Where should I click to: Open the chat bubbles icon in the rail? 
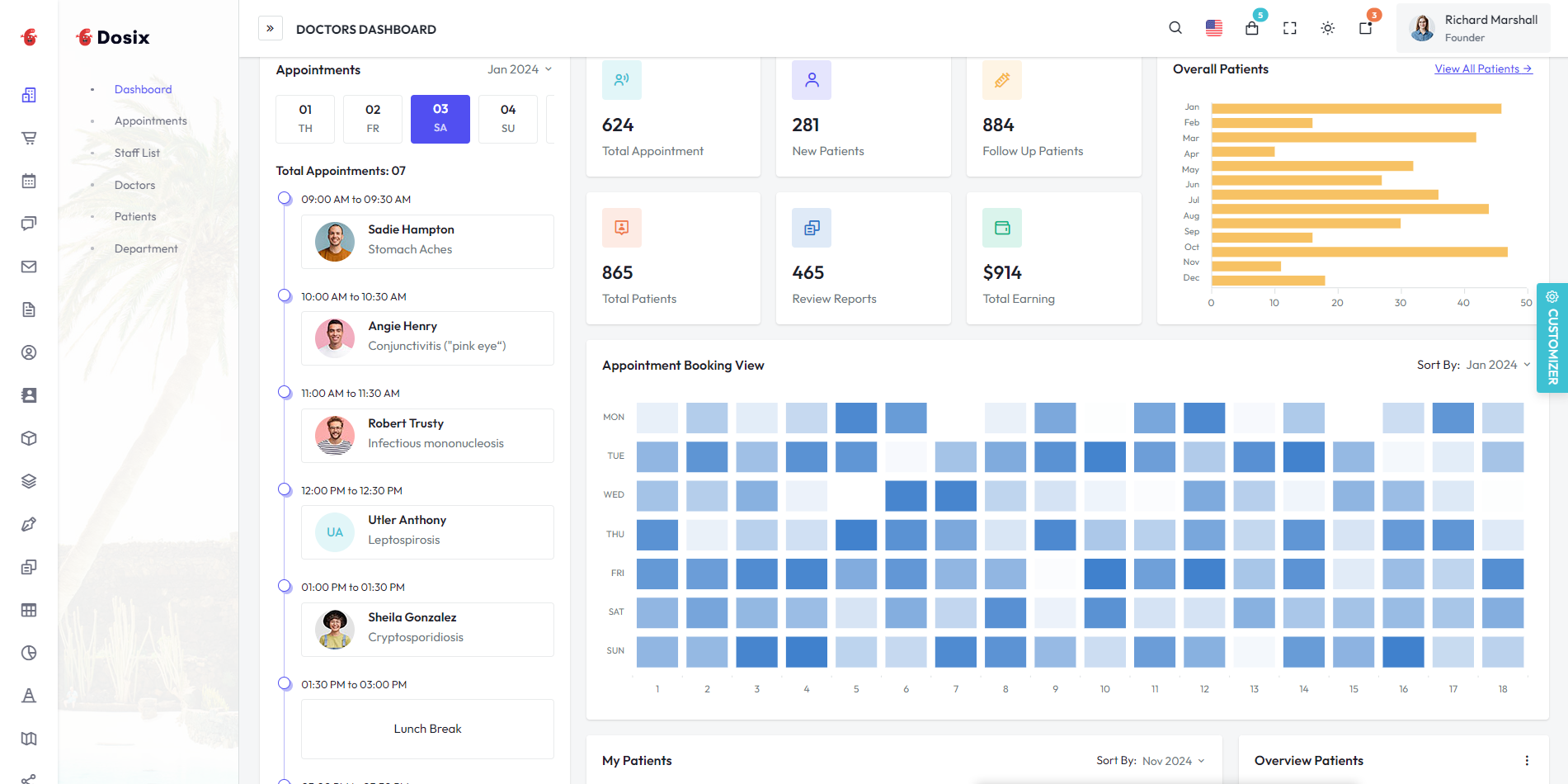29,224
